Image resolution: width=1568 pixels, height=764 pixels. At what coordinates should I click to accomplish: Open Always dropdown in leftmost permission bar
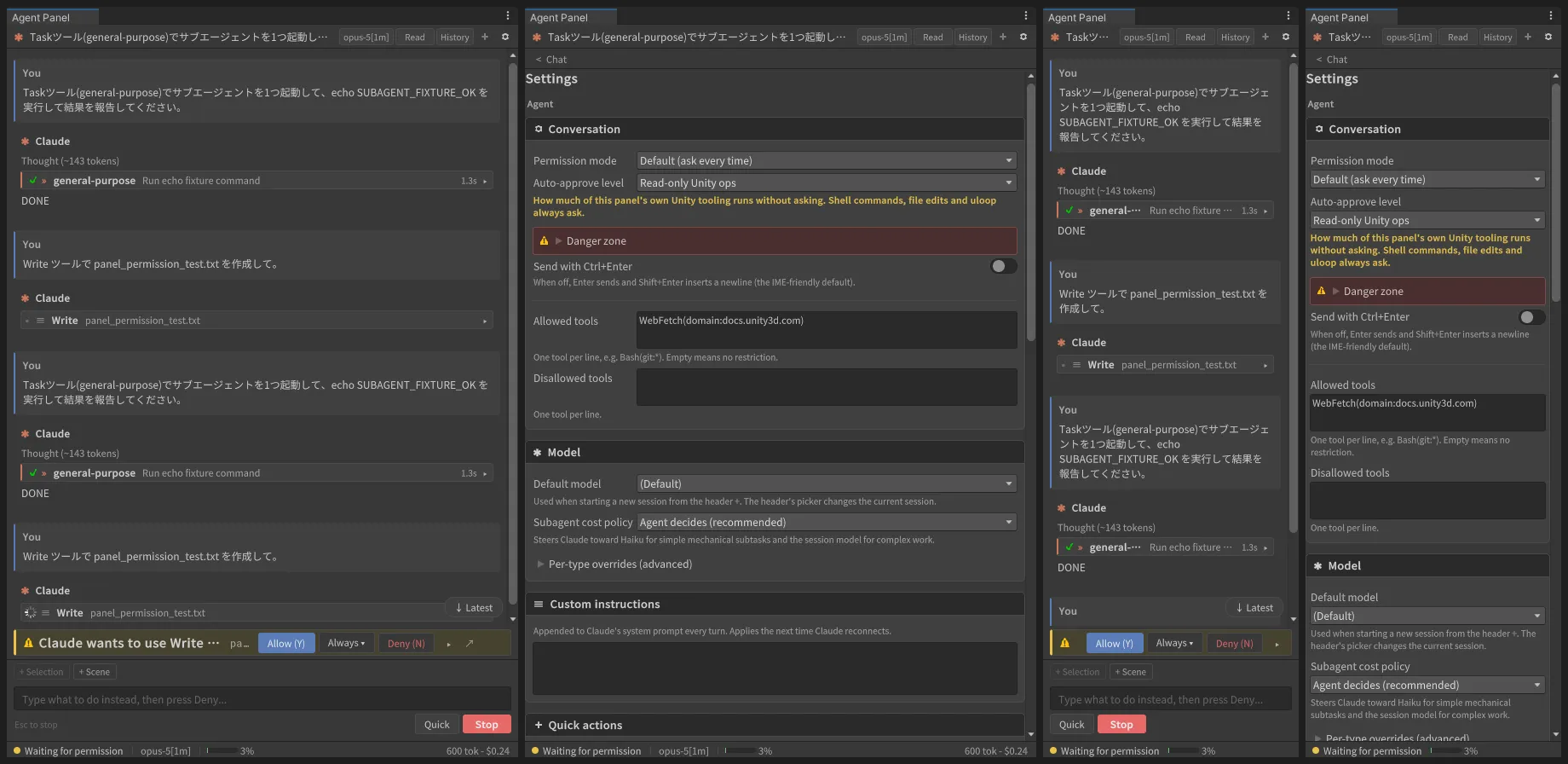tap(347, 643)
